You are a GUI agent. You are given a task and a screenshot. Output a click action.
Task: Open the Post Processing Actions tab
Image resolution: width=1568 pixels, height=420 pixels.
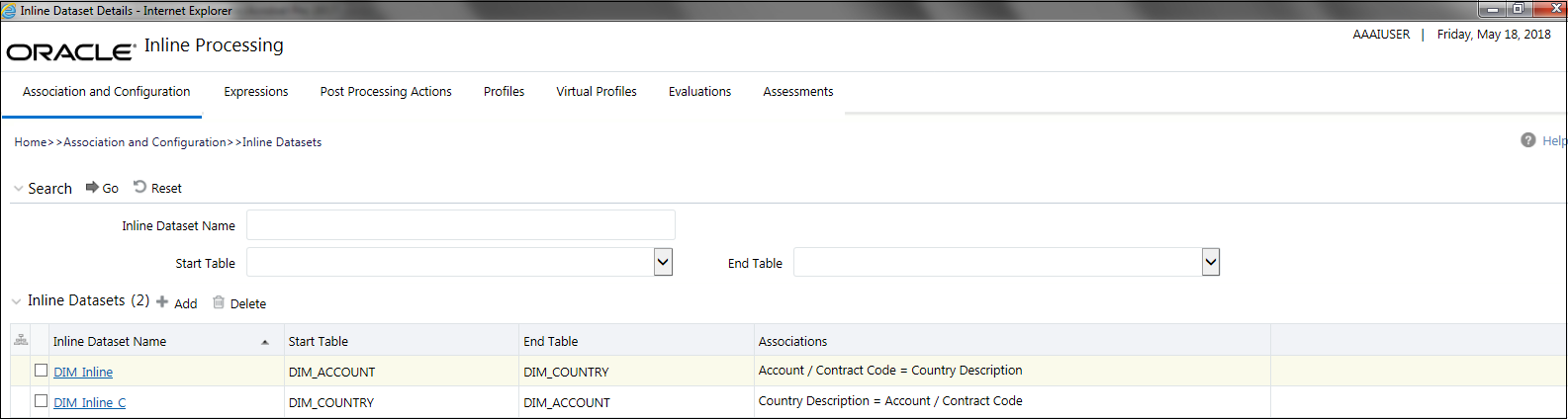click(x=386, y=92)
